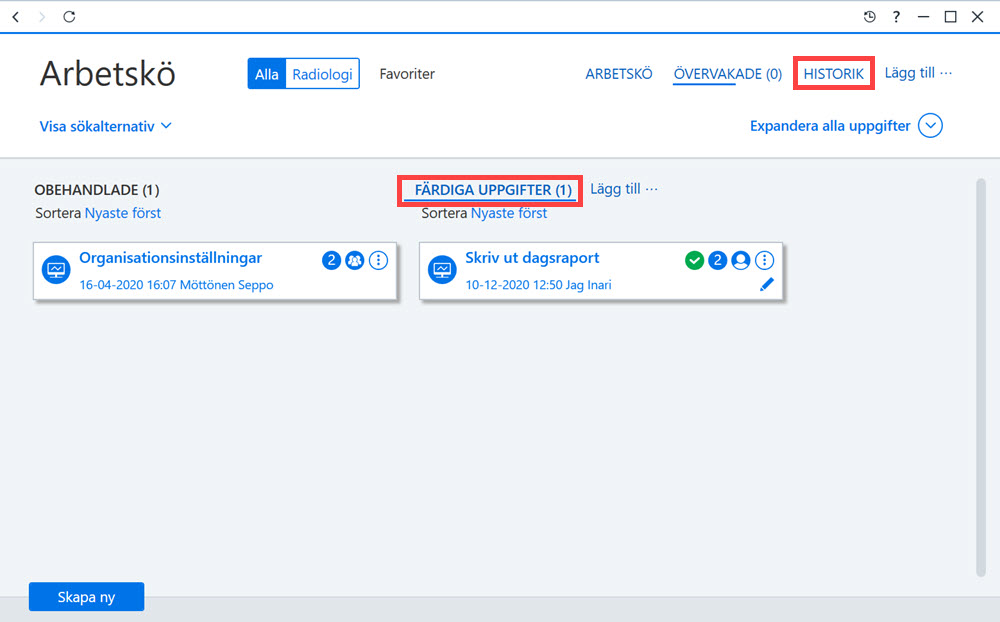Screen dimensions: 1000x622
Task: Expand all tasks with circled chevron
Action: click(930, 126)
